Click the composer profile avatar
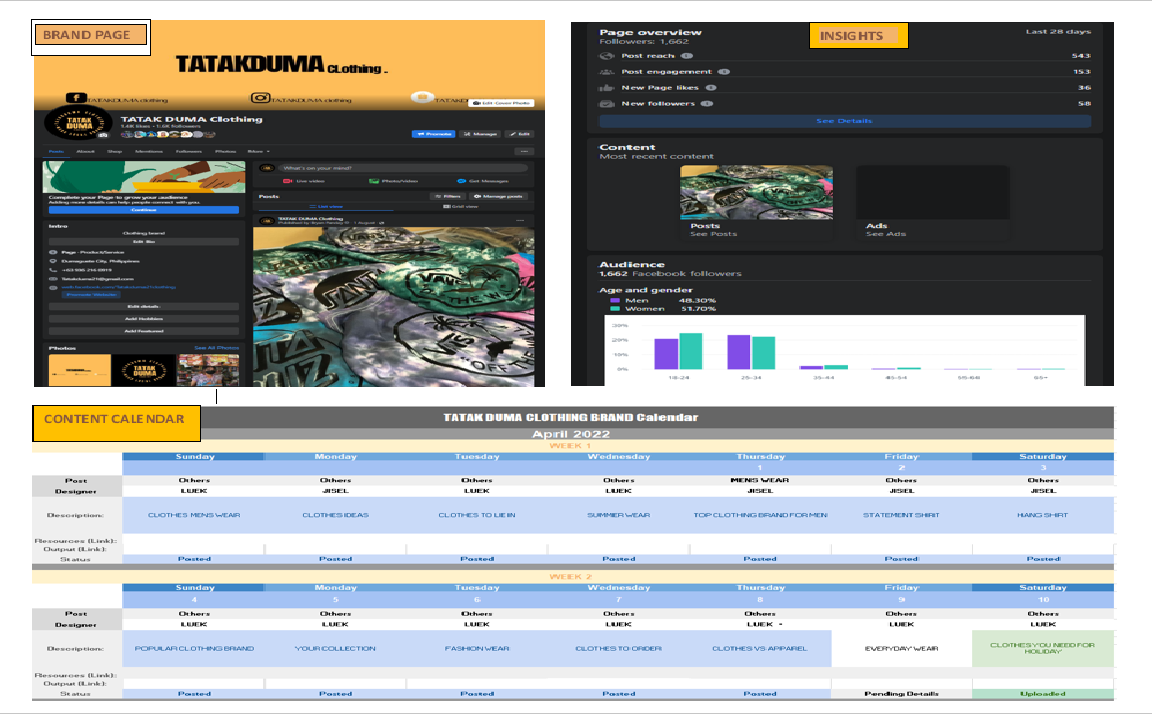The width and height of the screenshot is (1152, 714). click(267, 168)
